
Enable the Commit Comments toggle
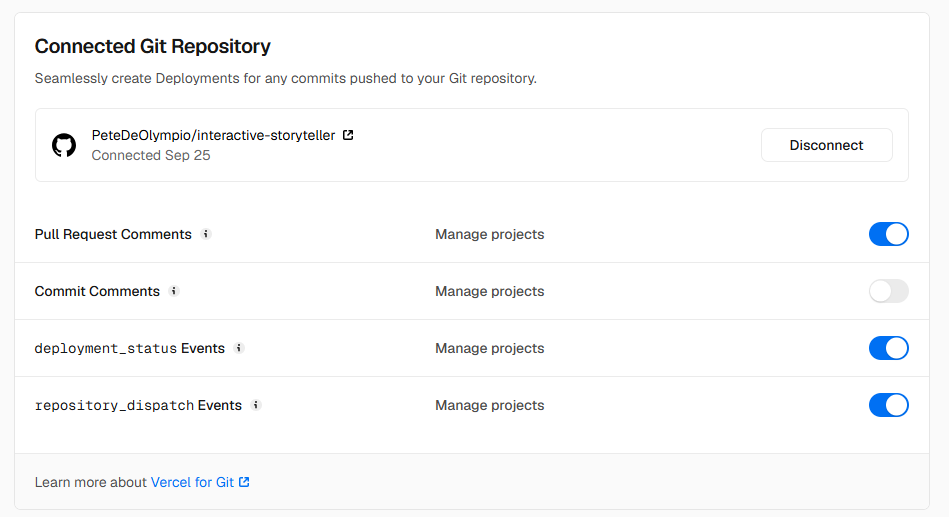[x=888, y=291]
